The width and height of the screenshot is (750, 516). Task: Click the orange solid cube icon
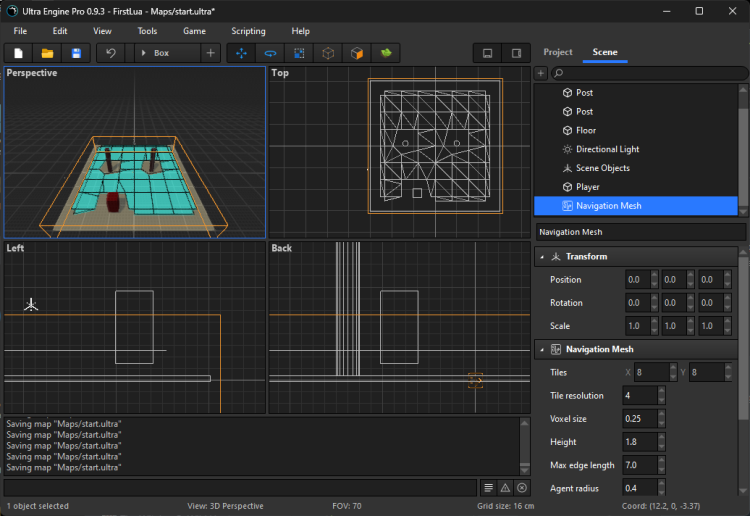click(356, 53)
